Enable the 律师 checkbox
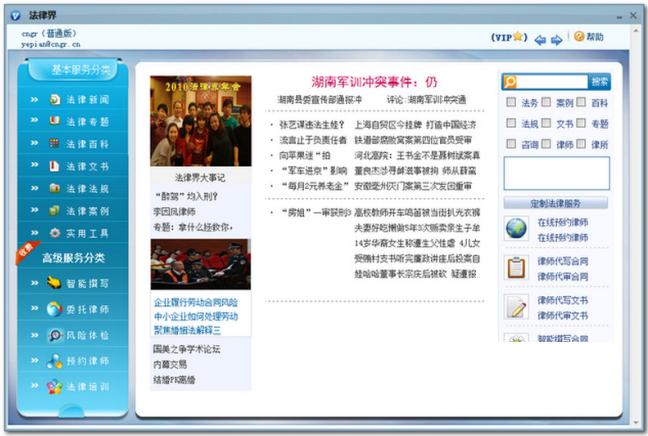The height and width of the screenshot is (436, 648). click(546, 145)
